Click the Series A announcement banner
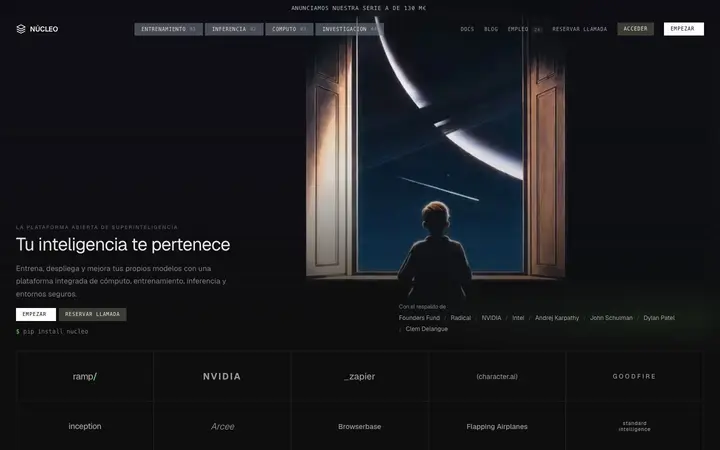This screenshot has width=720, height=450. (x=359, y=8)
